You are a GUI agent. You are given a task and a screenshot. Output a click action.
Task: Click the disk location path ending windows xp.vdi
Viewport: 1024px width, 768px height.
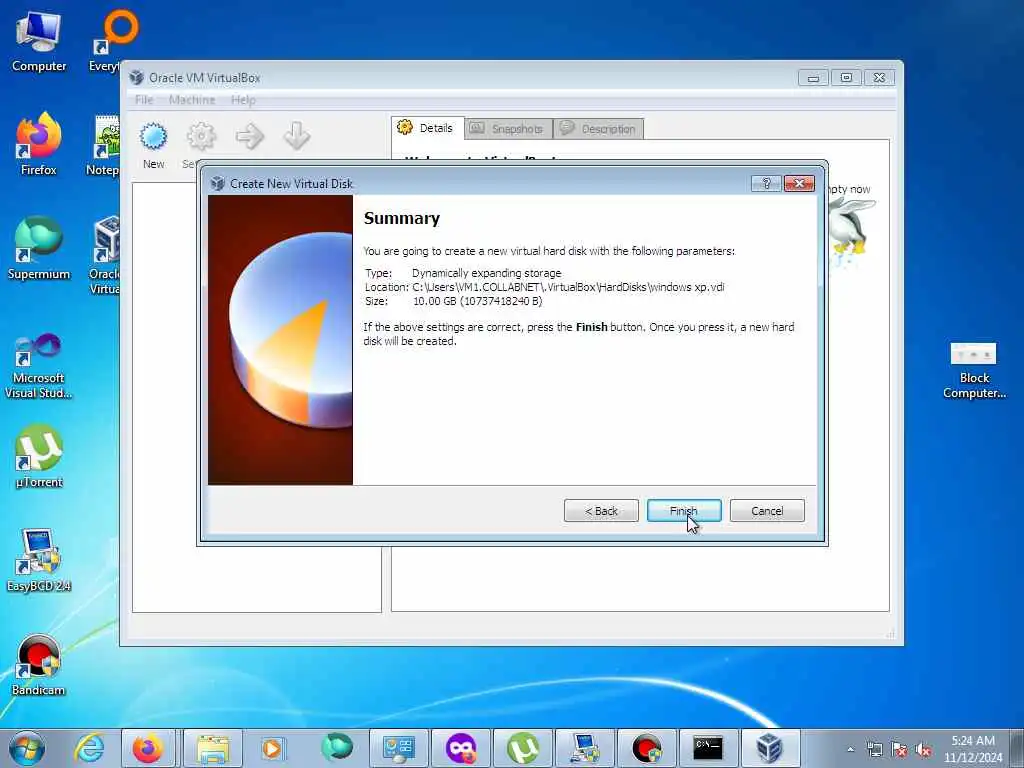tap(568, 287)
